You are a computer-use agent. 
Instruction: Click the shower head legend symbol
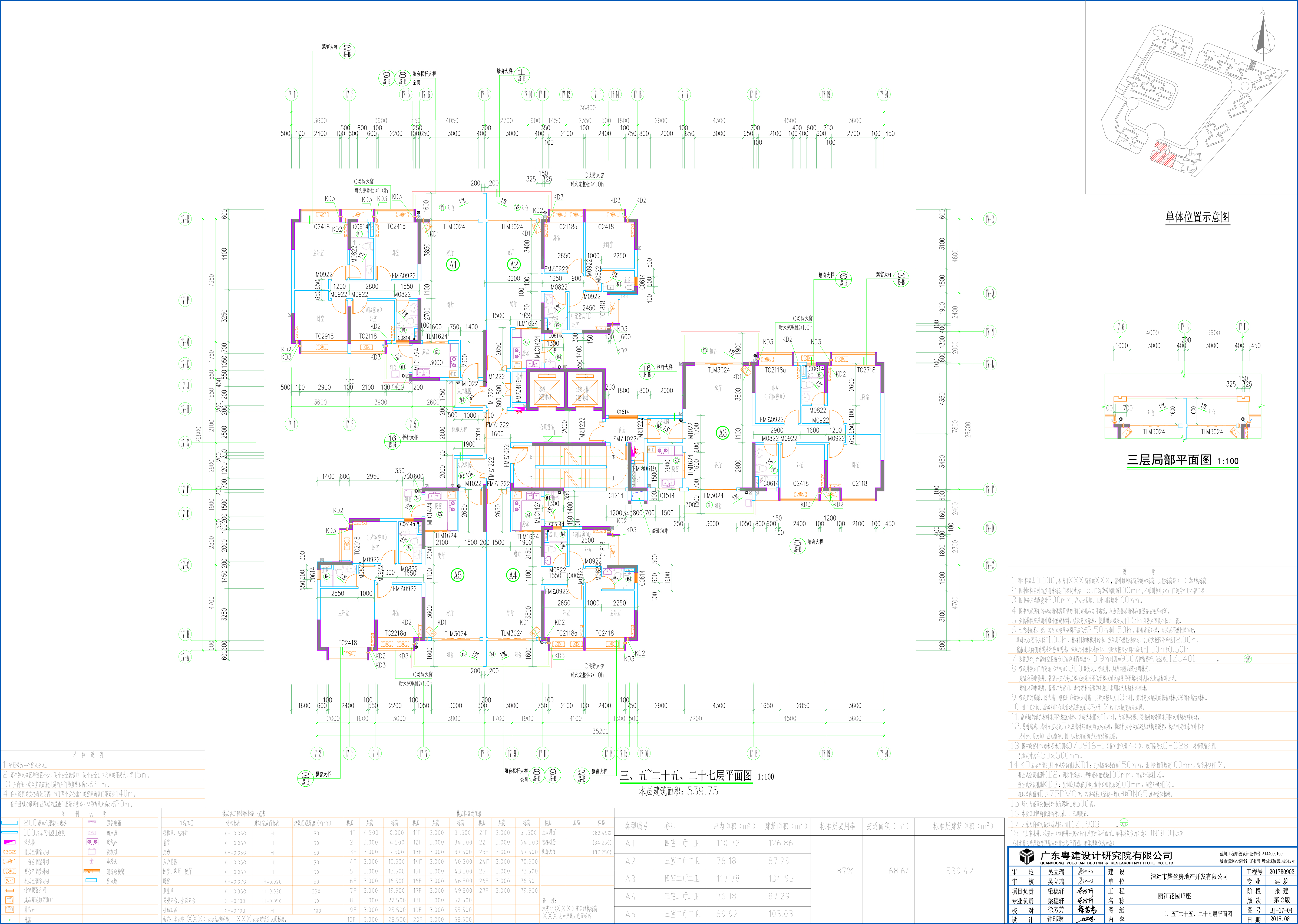pyautogui.click(x=92, y=861)
